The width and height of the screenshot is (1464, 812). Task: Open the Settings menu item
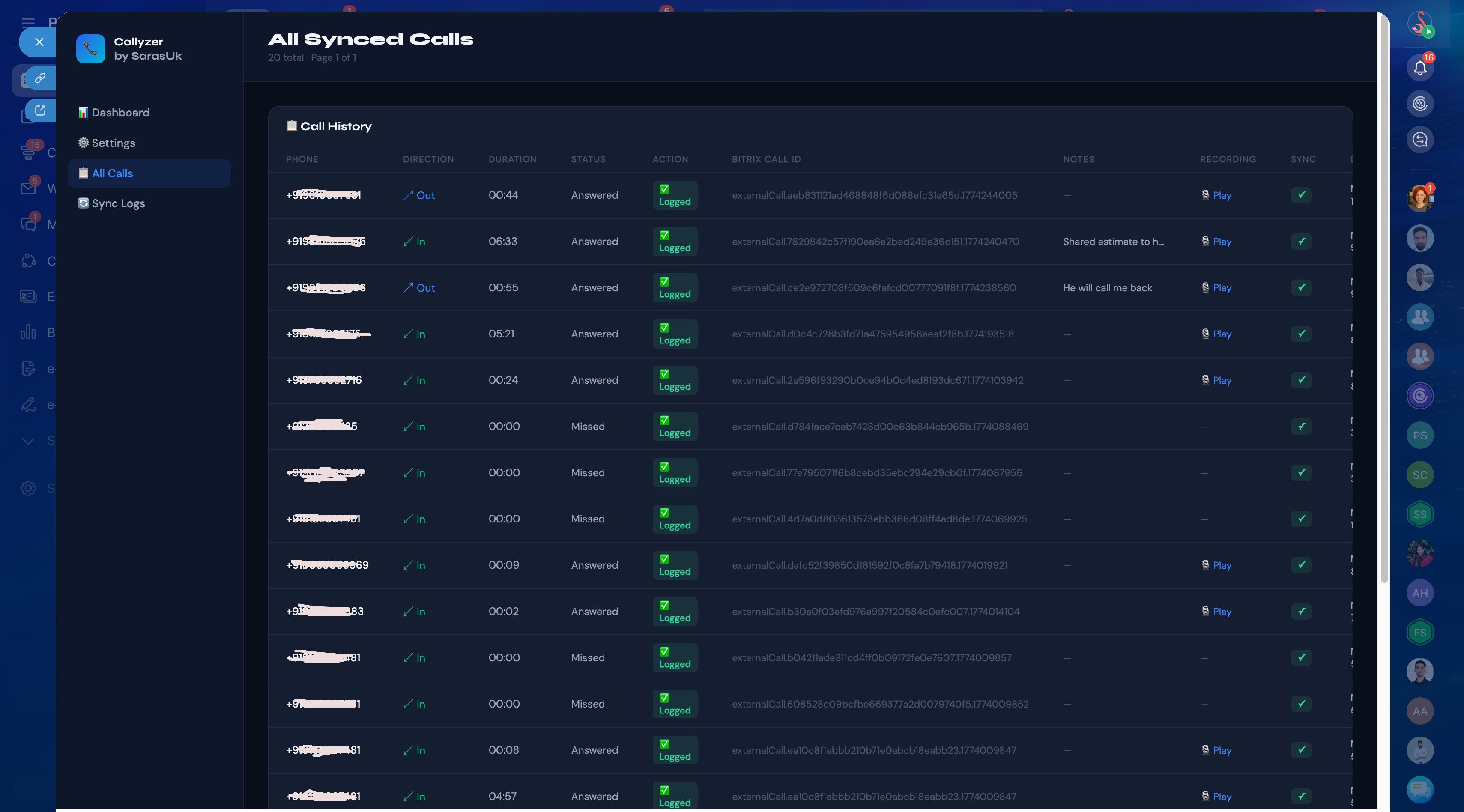pyautogui.click(x=113, y=143)
